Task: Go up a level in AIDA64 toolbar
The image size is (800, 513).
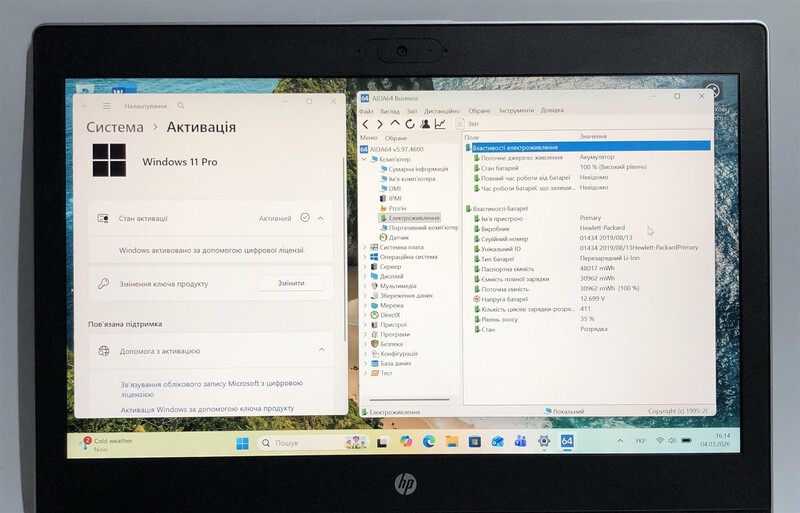Action: [395, 124]
